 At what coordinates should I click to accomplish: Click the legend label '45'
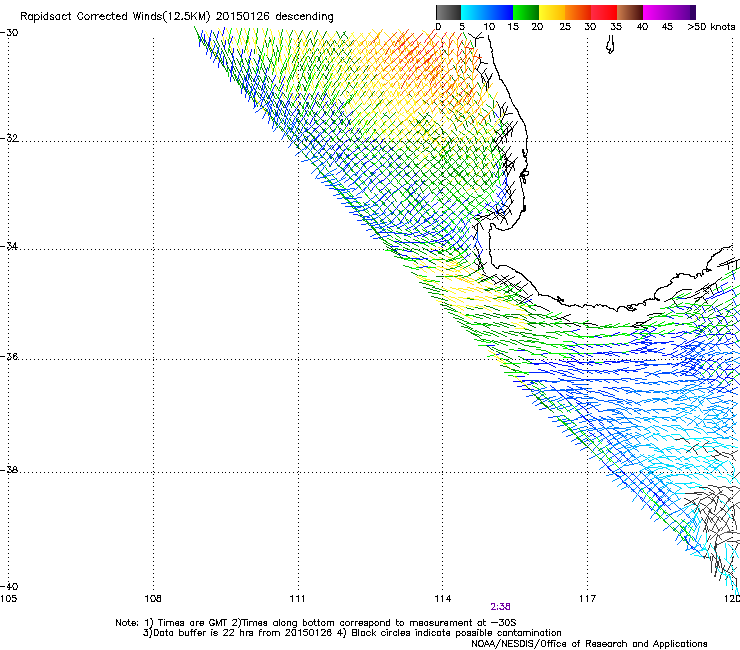[x=667, y=27]
